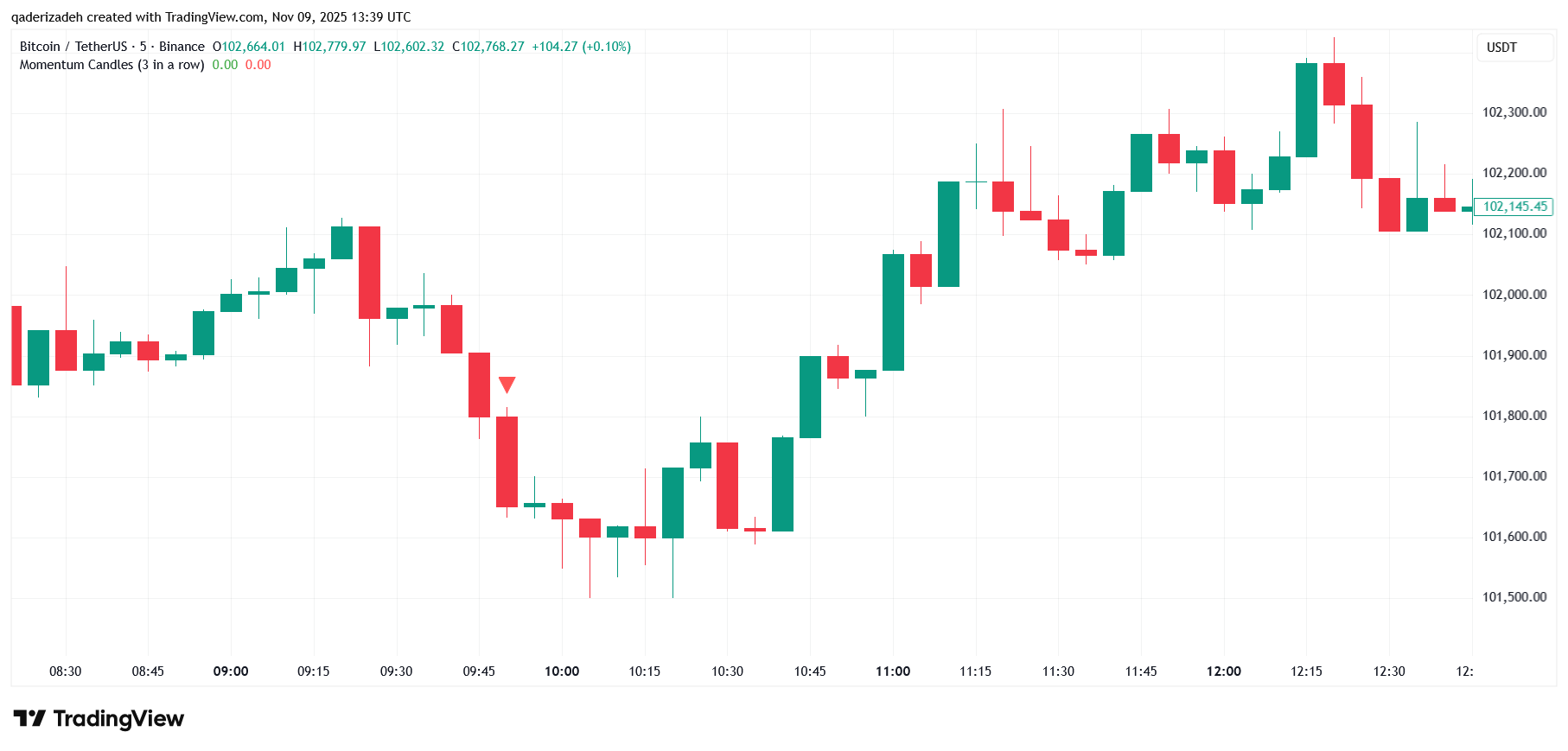Click the green momentum value 0.00

[x=225, y=65]
